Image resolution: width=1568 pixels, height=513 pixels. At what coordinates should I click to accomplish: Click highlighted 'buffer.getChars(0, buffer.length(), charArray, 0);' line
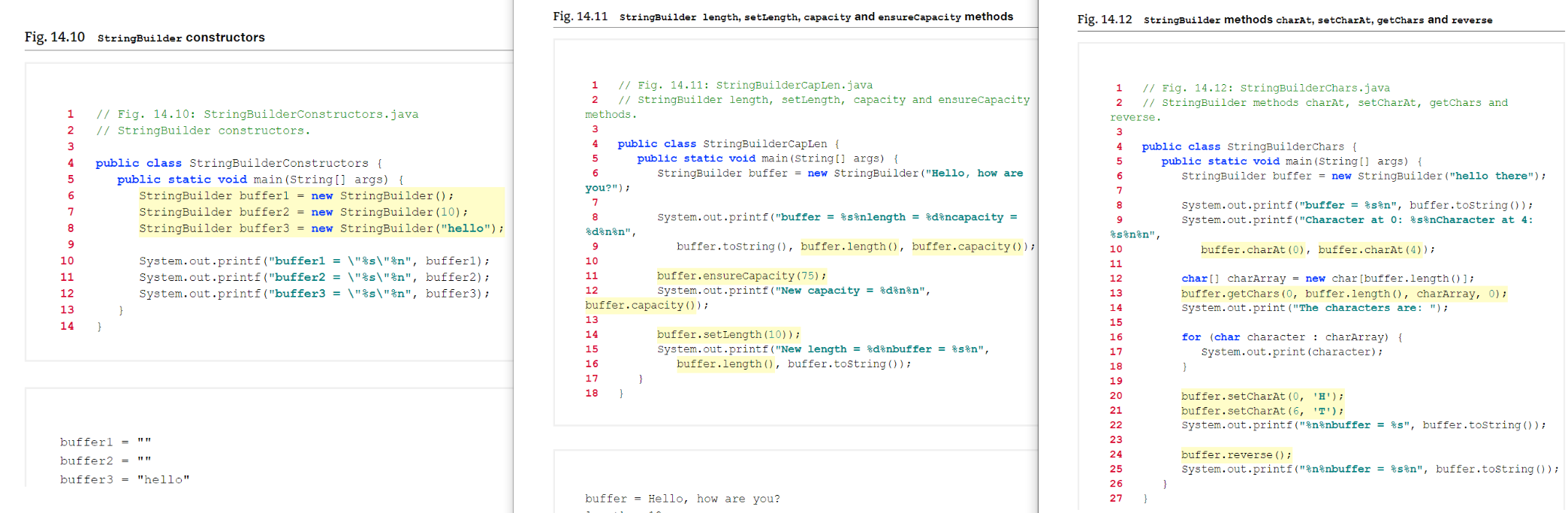(1344, 294)
